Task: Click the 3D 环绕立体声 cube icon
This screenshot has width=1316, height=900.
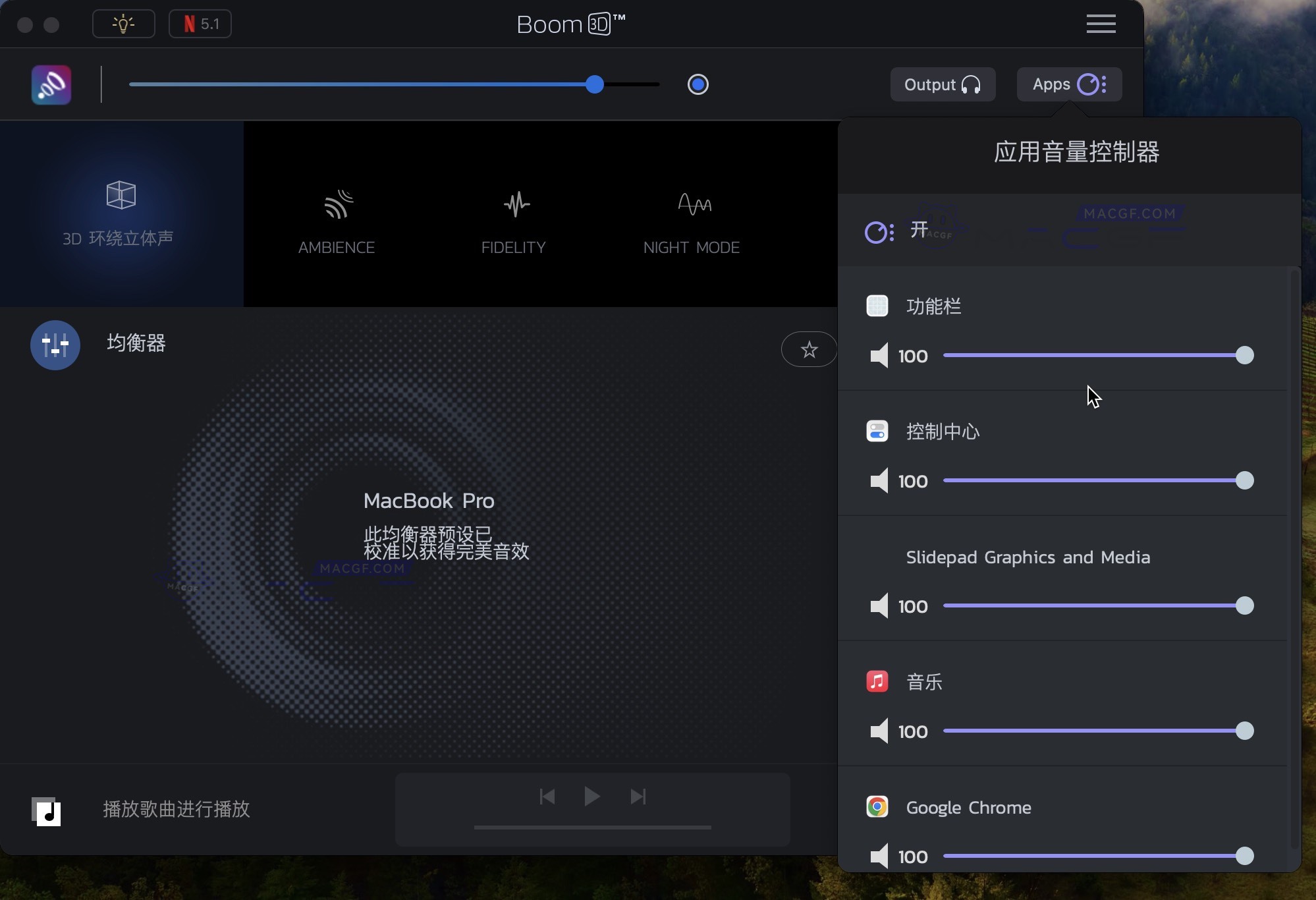Action: pos(120,195)
